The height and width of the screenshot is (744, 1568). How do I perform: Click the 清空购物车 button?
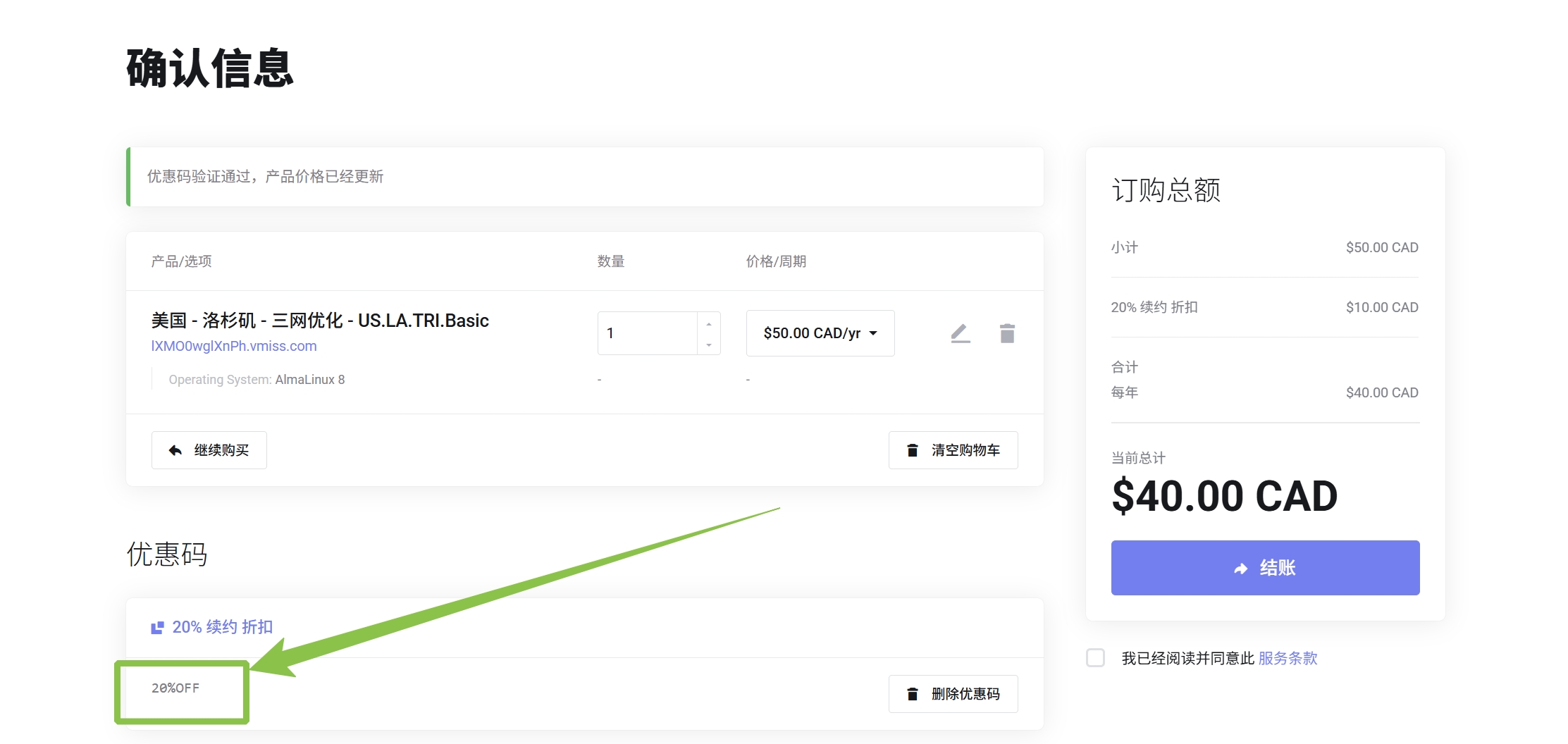click(x=953, y=450)
